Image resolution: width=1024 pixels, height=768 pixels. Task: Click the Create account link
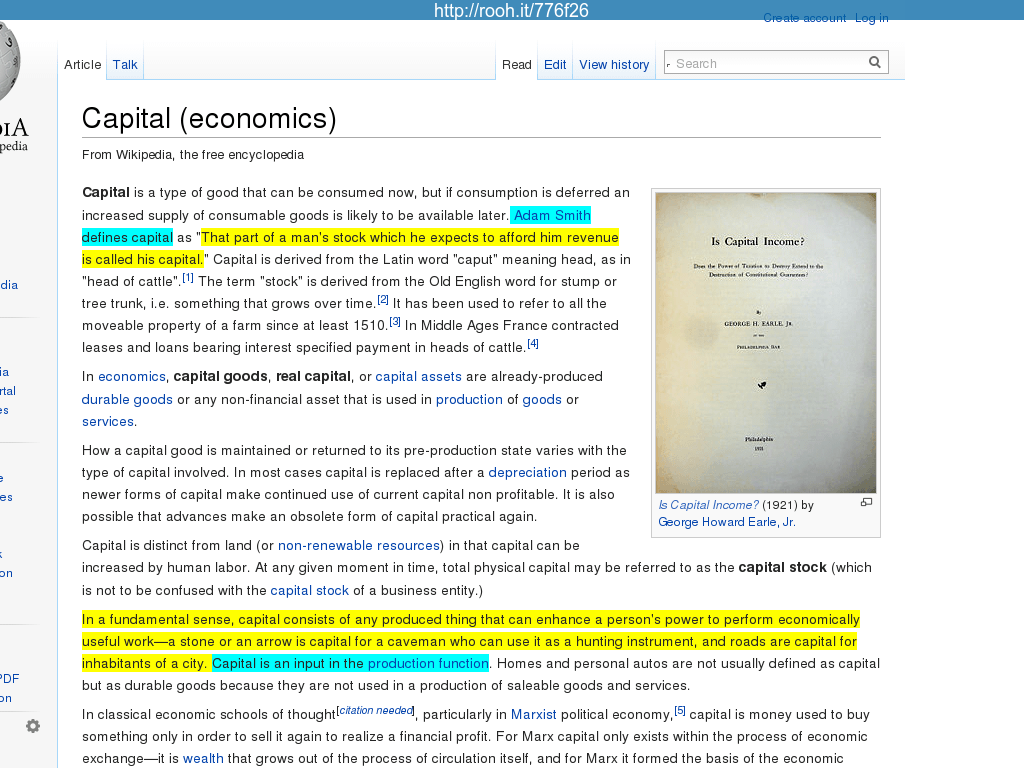pos(804,18)
